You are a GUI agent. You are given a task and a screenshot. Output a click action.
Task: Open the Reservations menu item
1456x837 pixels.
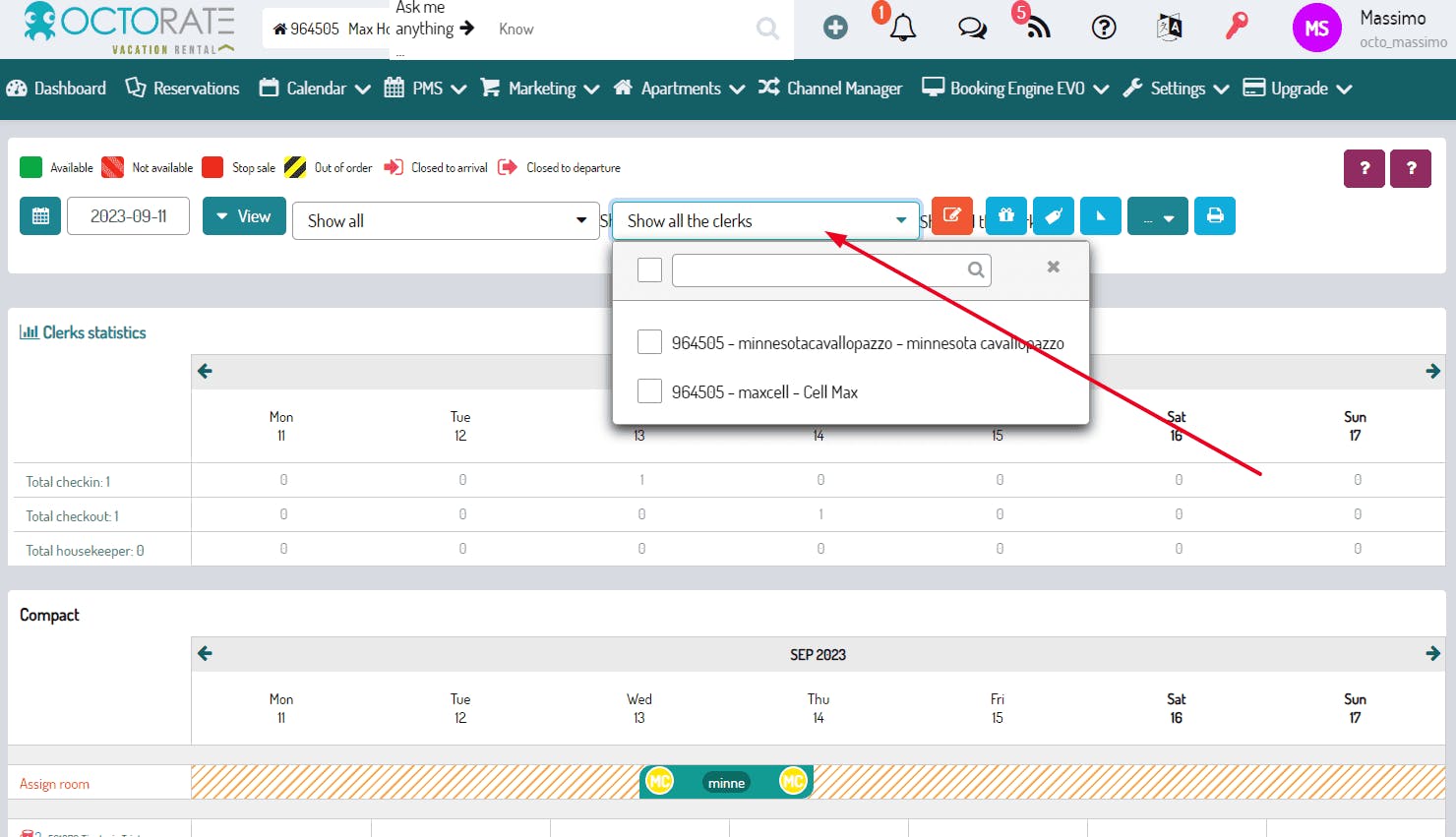pyautogui.click(x=183, y=89)
